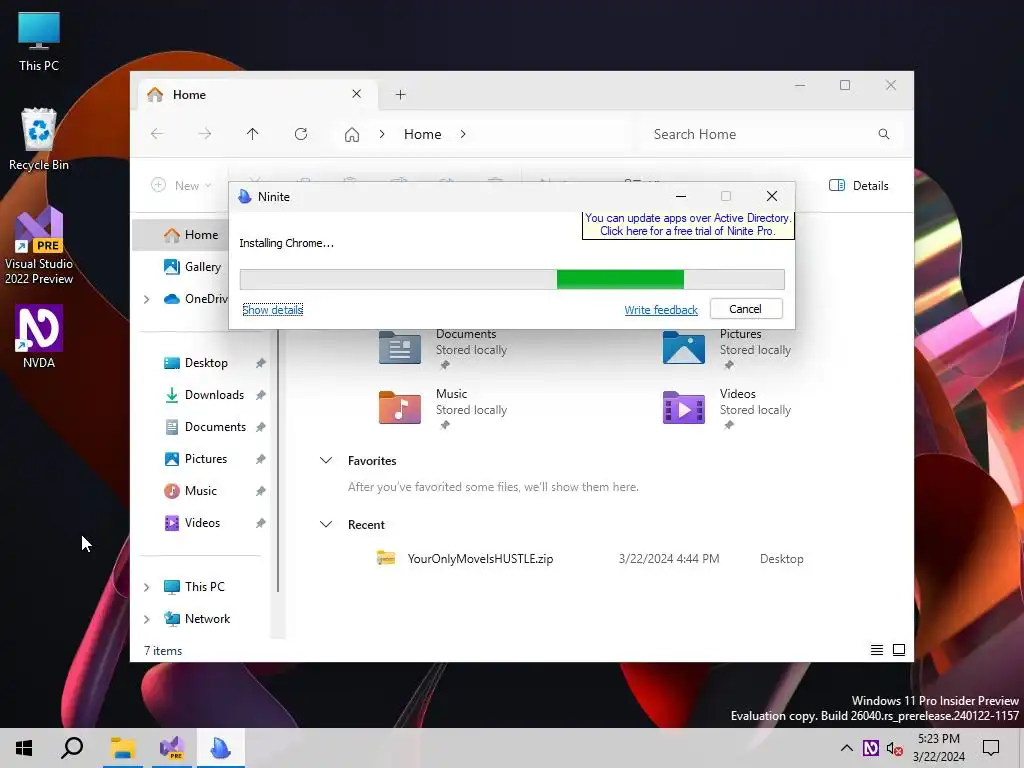This screenshot has height=768, width=1024.
Task: Expand This PC tree node
Action: [x=147, y=587]
